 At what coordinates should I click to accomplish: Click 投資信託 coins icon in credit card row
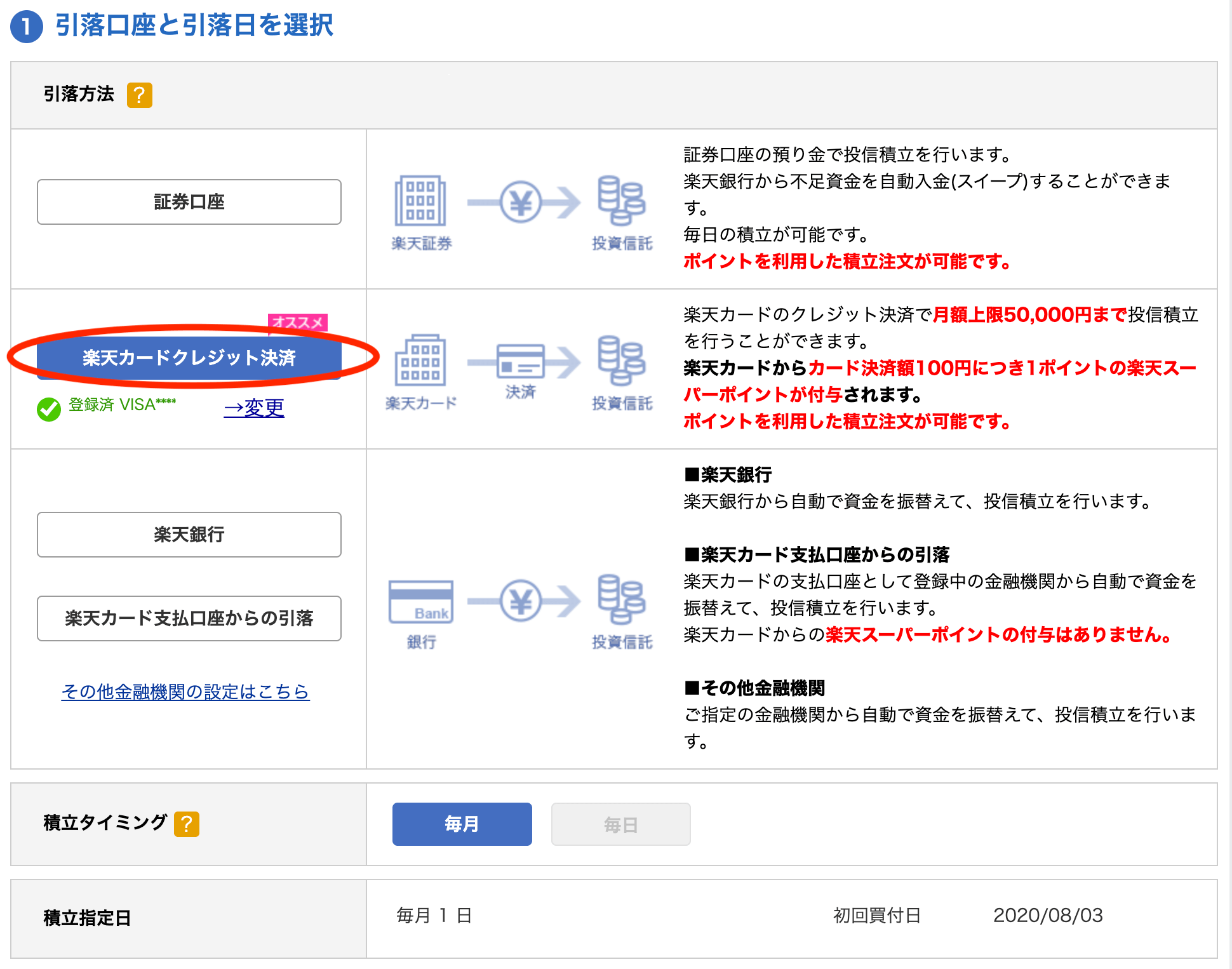coord(622,360)
